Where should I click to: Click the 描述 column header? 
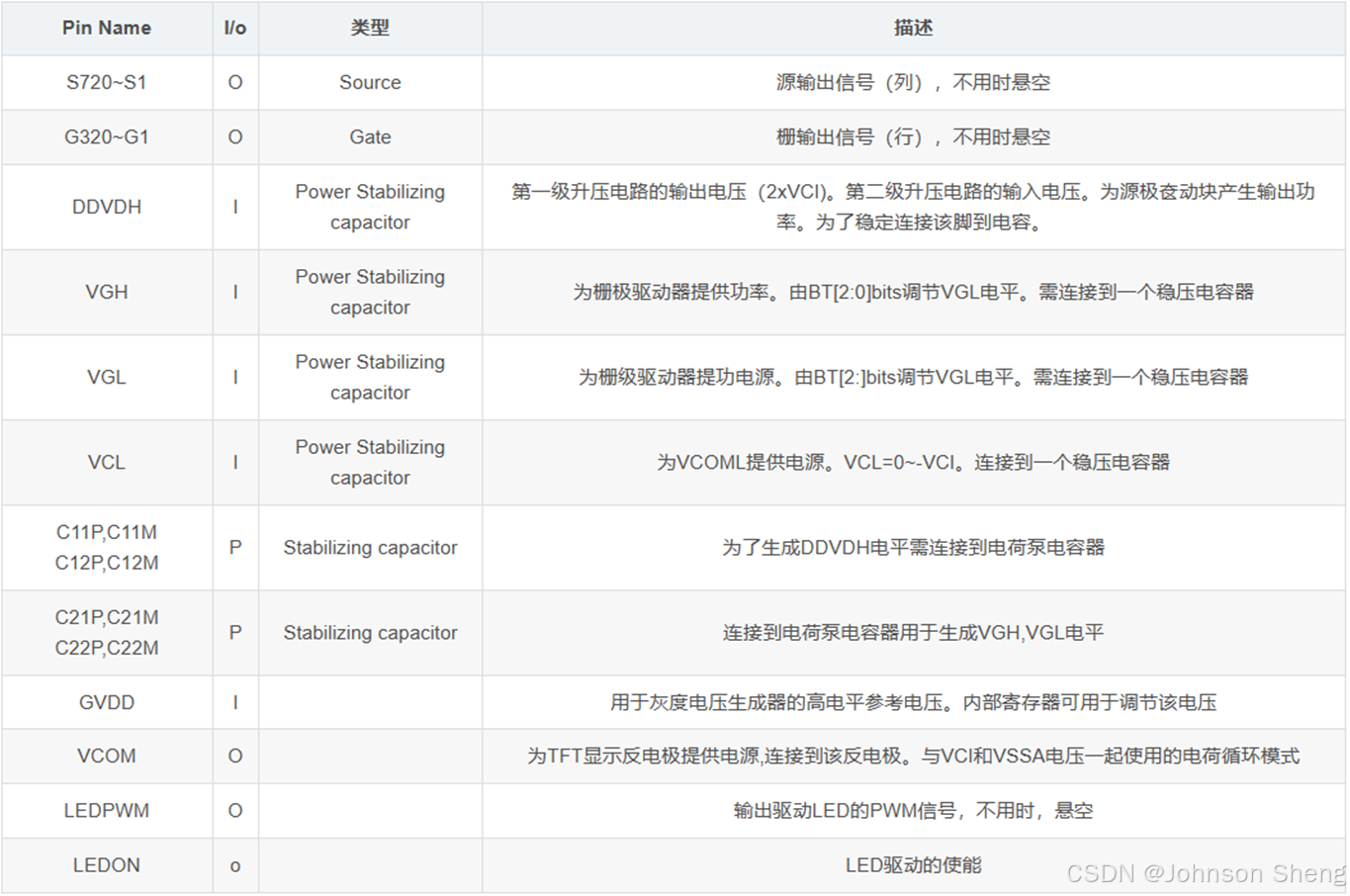click(x=915, y=28)
